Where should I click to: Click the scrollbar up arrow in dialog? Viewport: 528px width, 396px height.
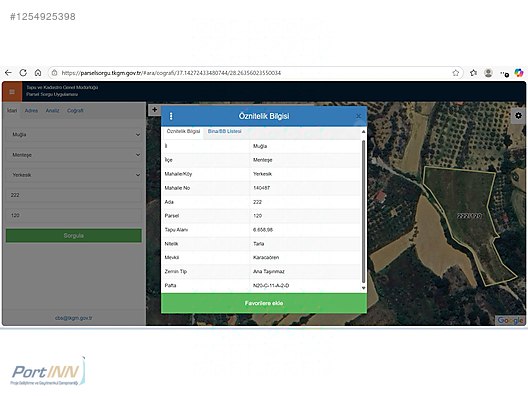click(363, 132)
